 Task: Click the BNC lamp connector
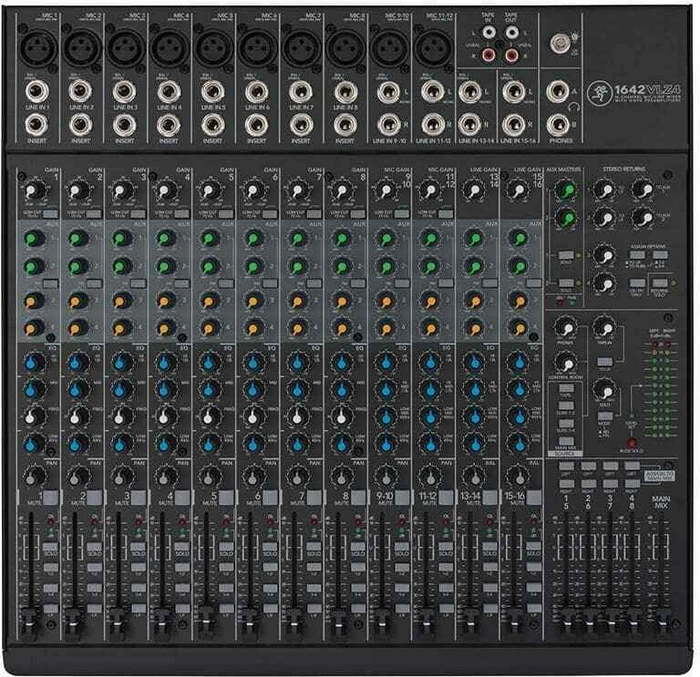558,43
